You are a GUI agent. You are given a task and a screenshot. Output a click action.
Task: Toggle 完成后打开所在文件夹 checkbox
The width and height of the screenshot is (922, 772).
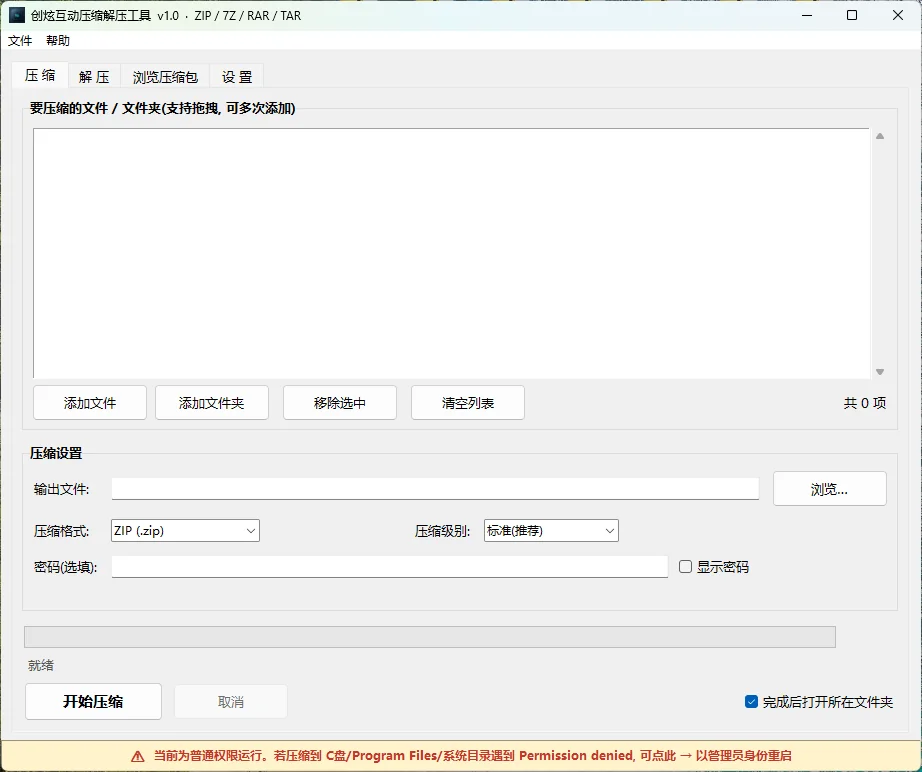click(751, 701)
